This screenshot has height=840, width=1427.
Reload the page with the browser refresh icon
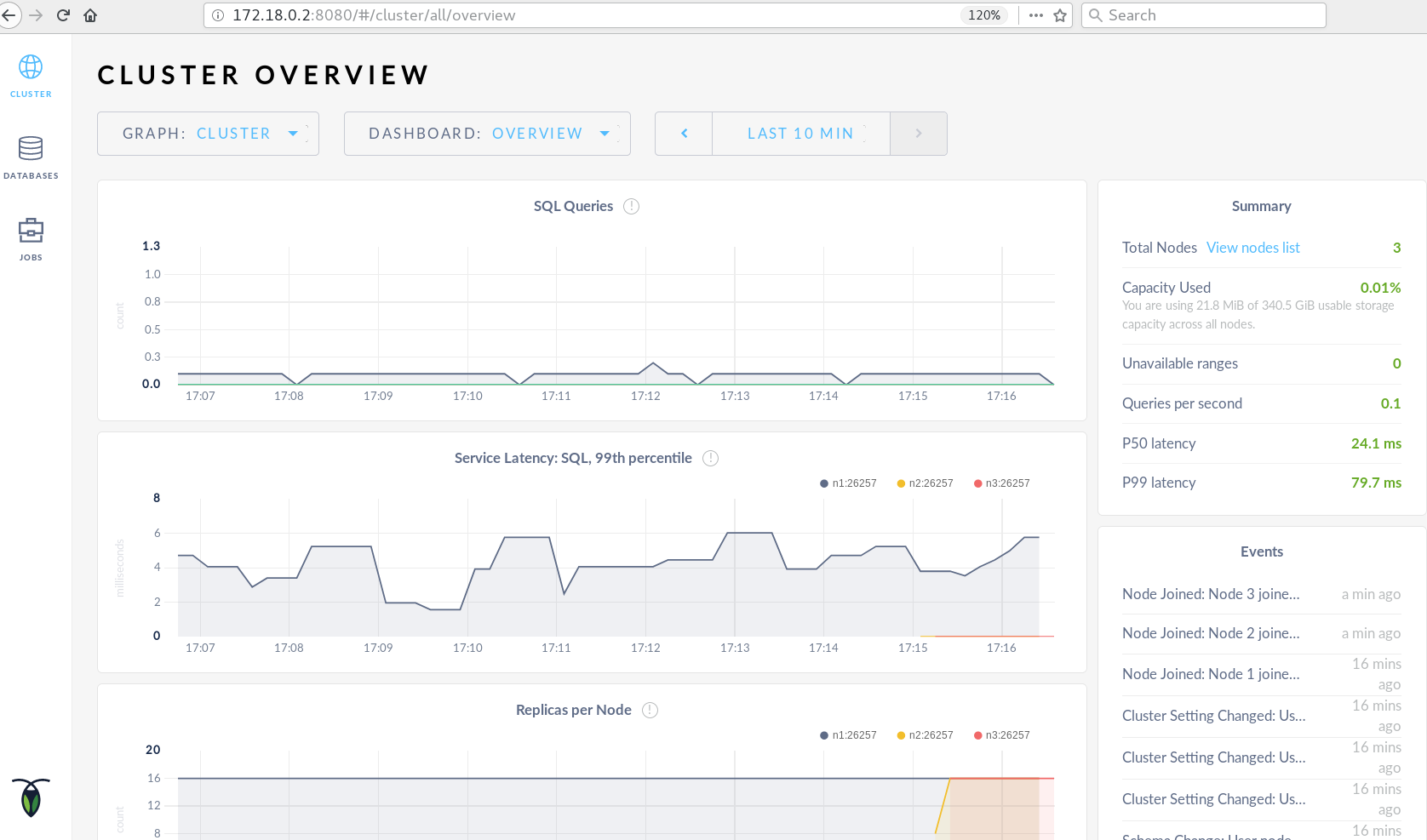[63, 15]
